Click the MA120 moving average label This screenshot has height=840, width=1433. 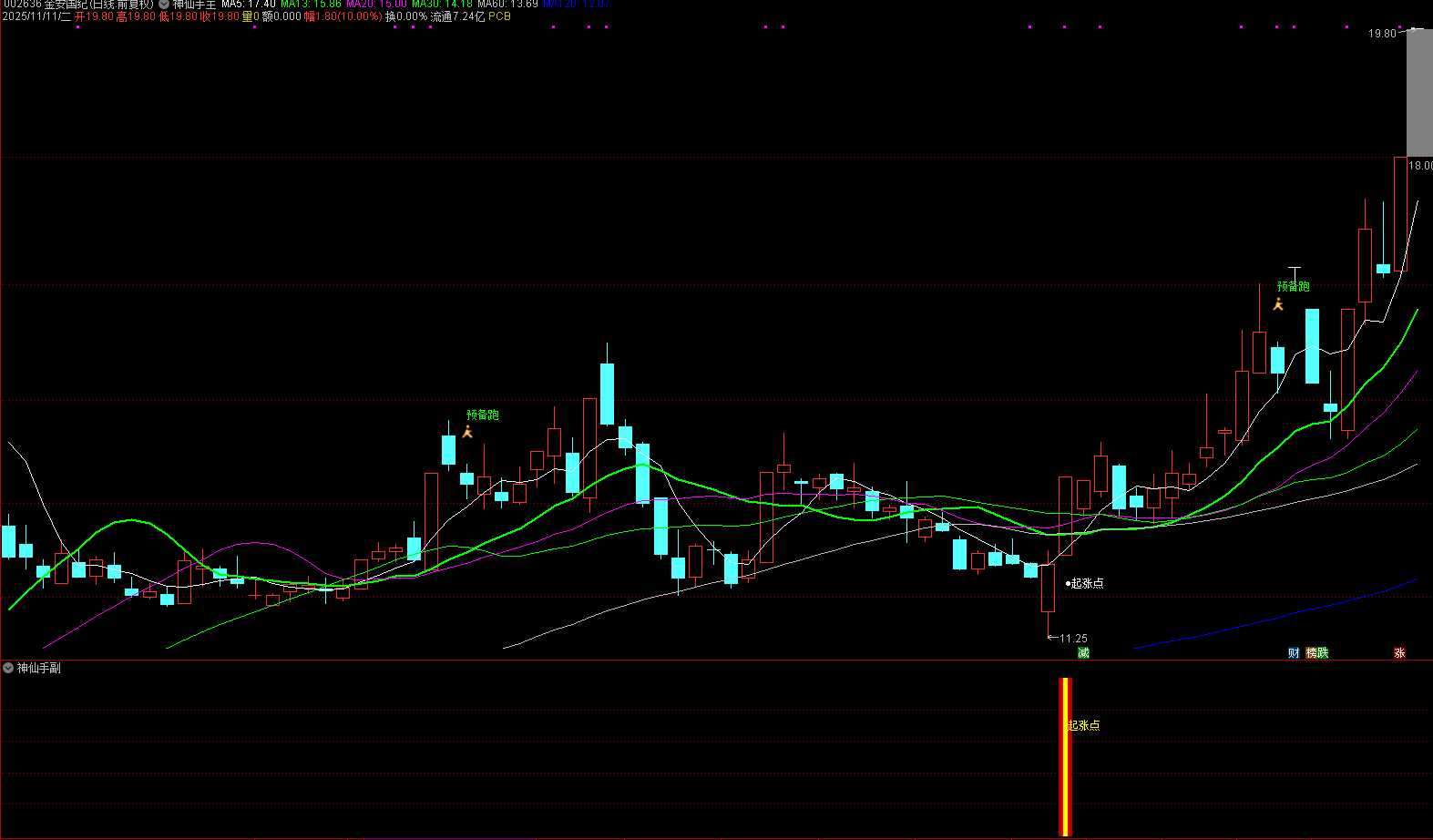[576, 5]
